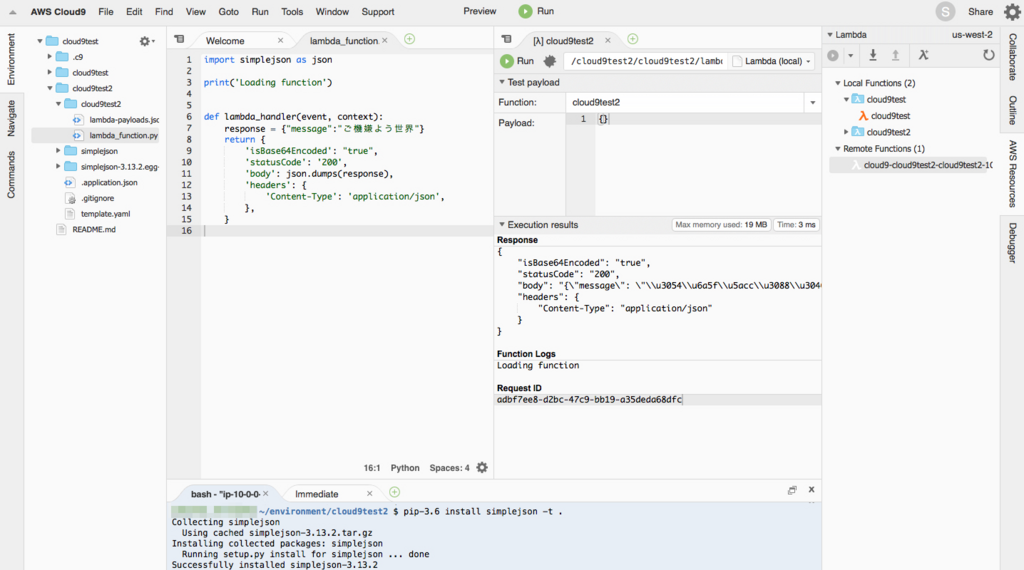Collapse the cloud9test root folder
Screen dimensions: 1024x570
40,41
